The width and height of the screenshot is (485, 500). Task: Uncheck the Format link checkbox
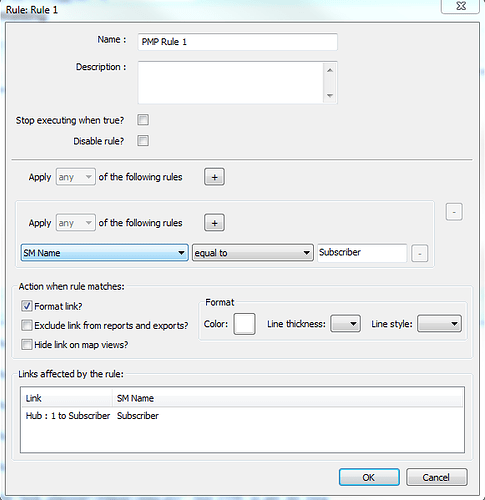27,306
